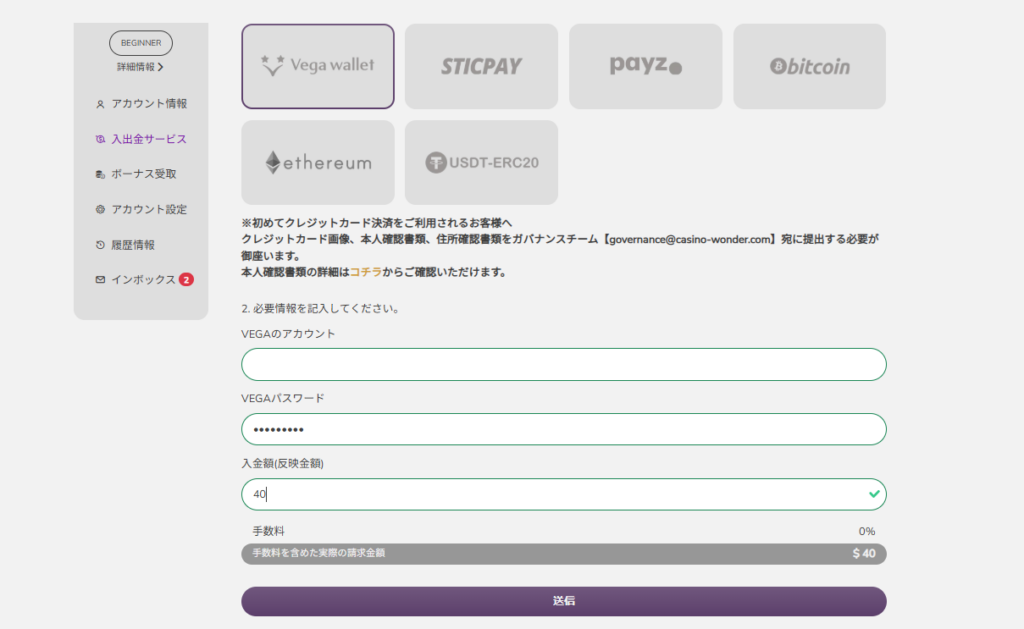Viewport: 1024px width, 629px height.
Task: Click the bonus icon by ボーナス受取
Action: click(x=100, y=174)
